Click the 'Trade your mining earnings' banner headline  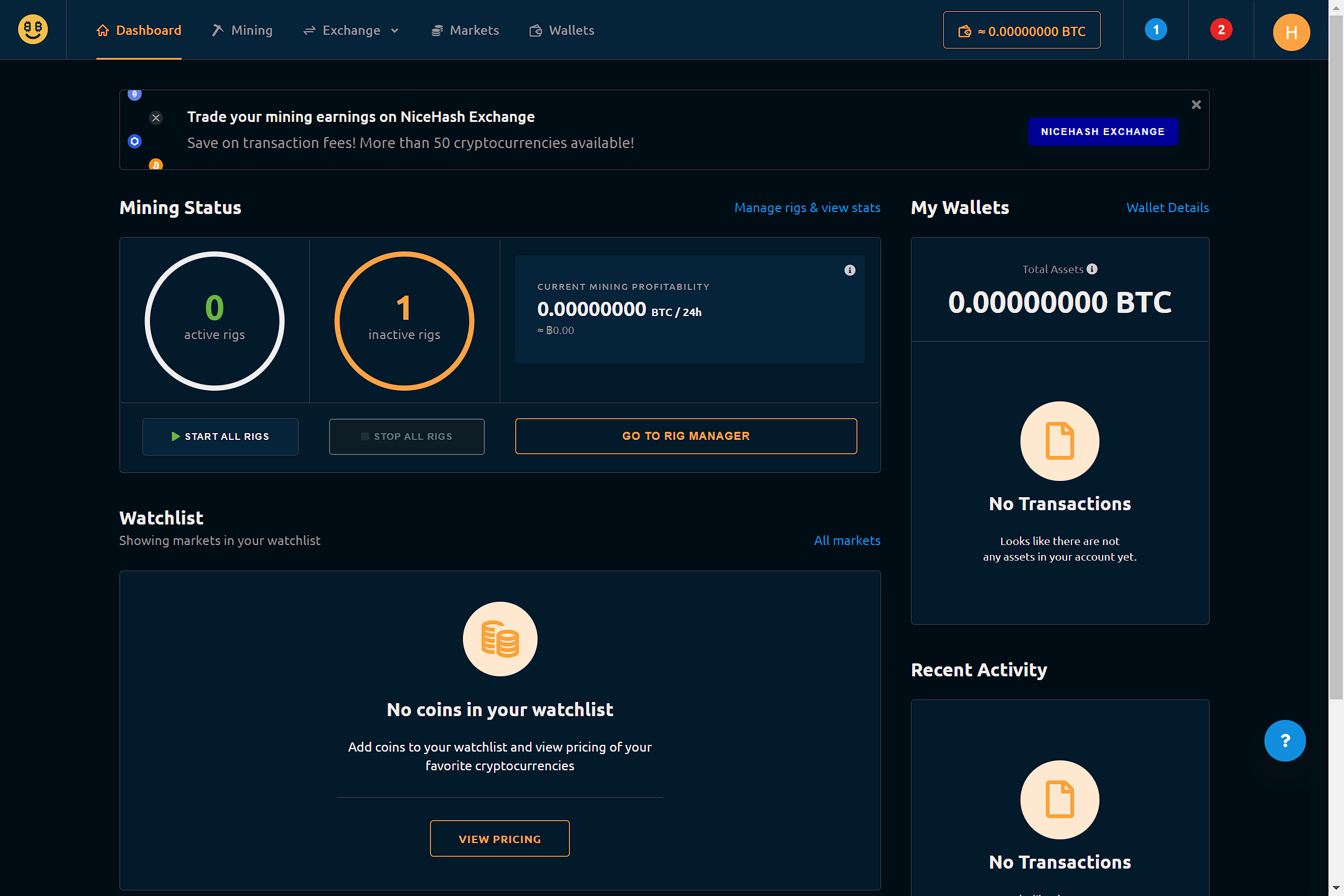click(x=361, y=117)
